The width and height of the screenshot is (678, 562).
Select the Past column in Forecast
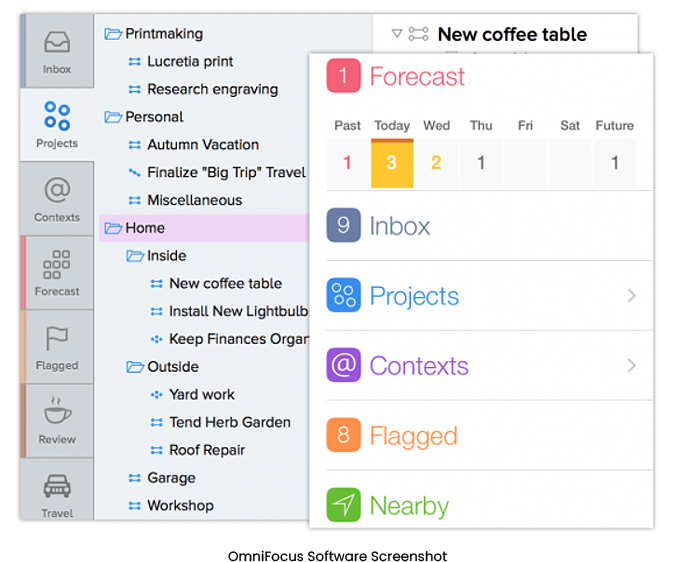click(x=347, y=163)
